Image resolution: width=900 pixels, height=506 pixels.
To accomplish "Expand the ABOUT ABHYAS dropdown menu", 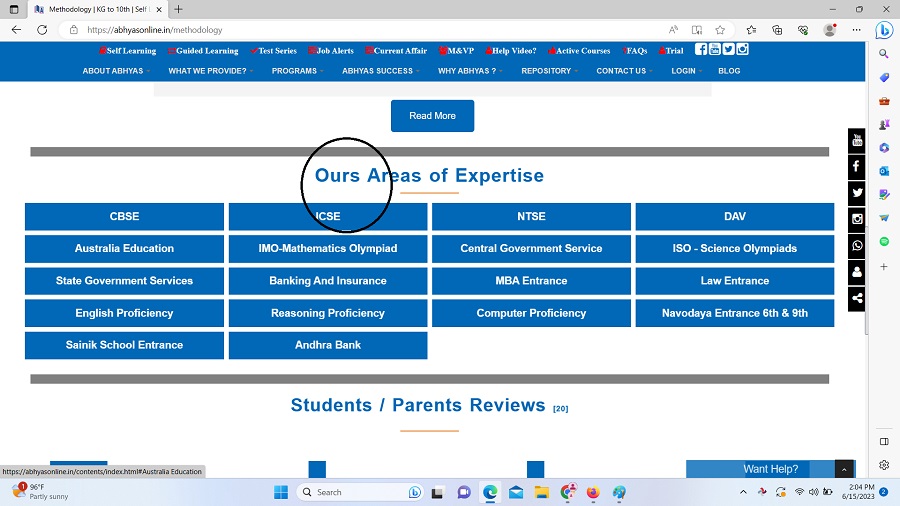I will (116, 71).
